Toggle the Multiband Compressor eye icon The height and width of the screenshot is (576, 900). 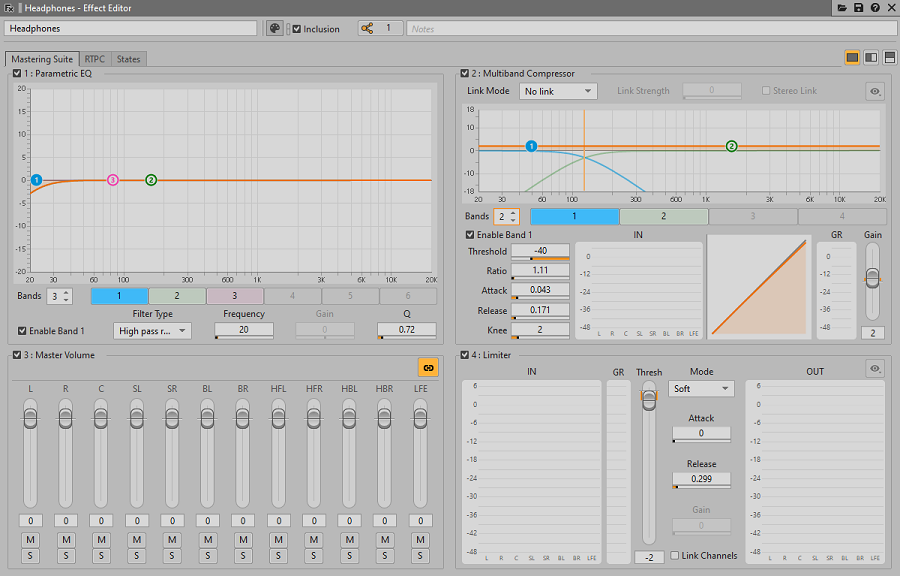875,91
